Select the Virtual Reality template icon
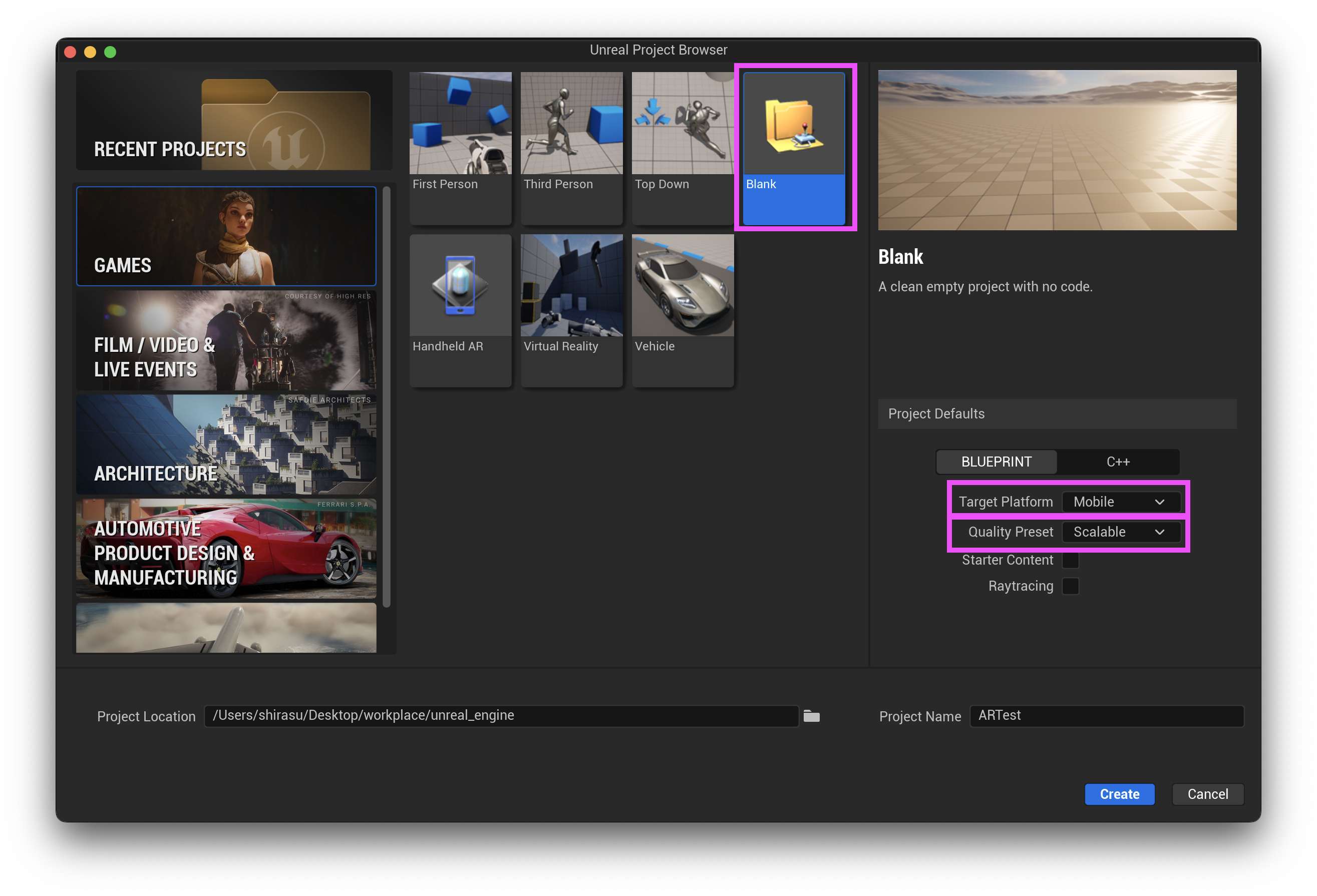Screen dimensions: 1317x896 pos(571,285)
